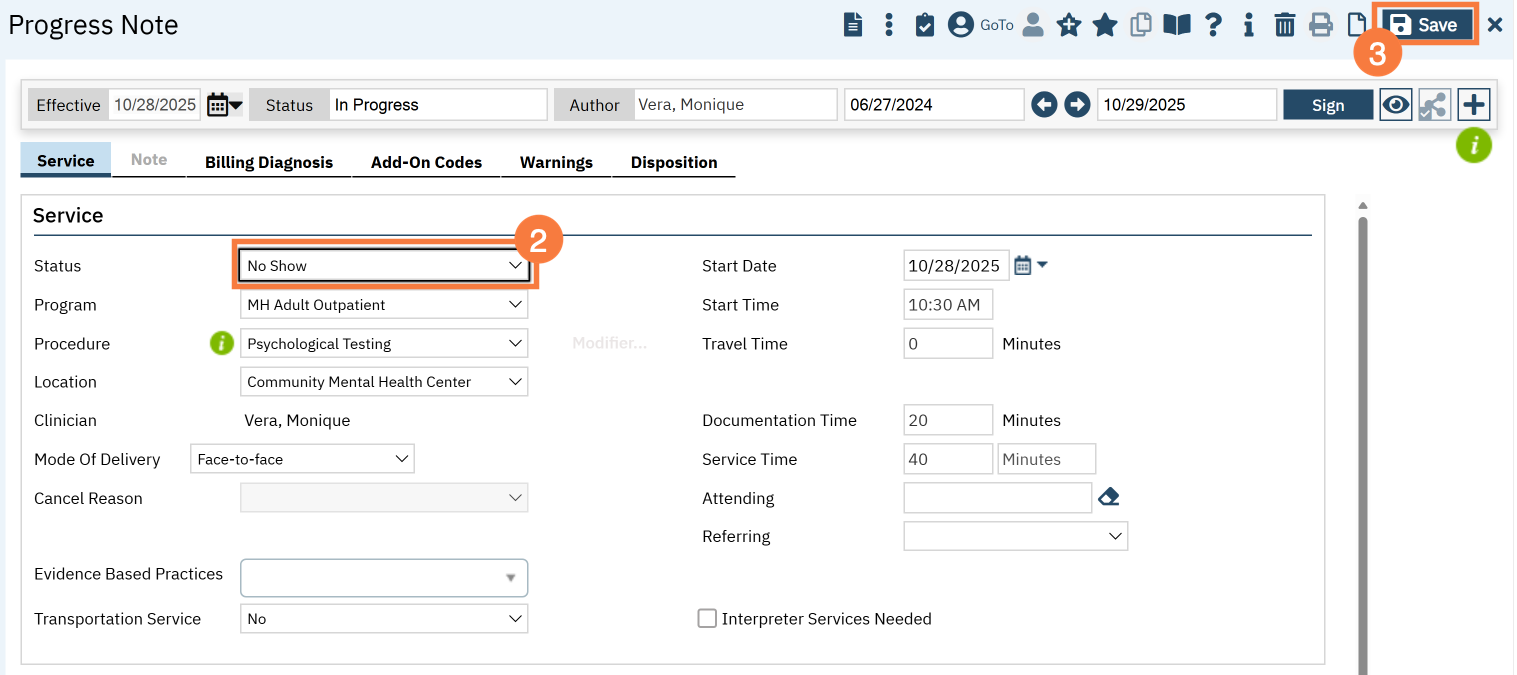
Task: Click the printer icon in toolbar
Action: 1321,25
